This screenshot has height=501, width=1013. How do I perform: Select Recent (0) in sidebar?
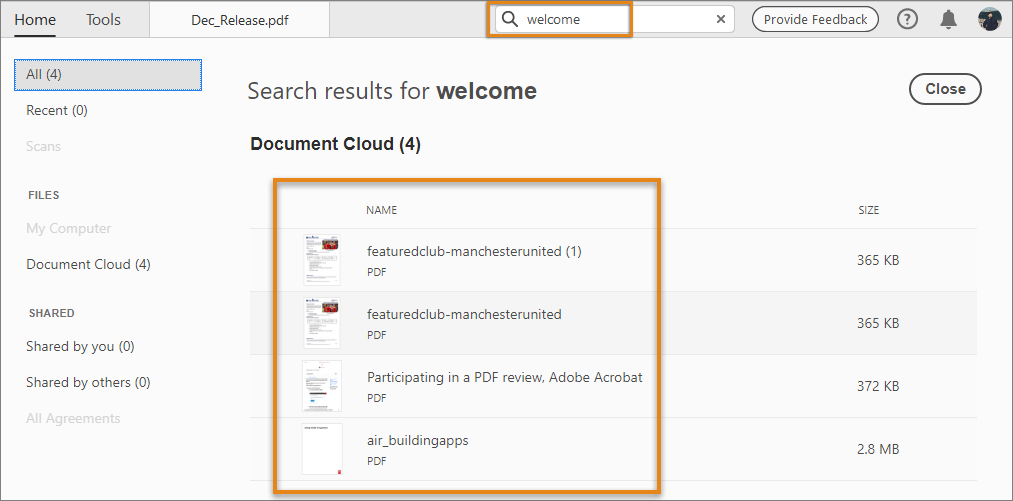tap(57, 110)
